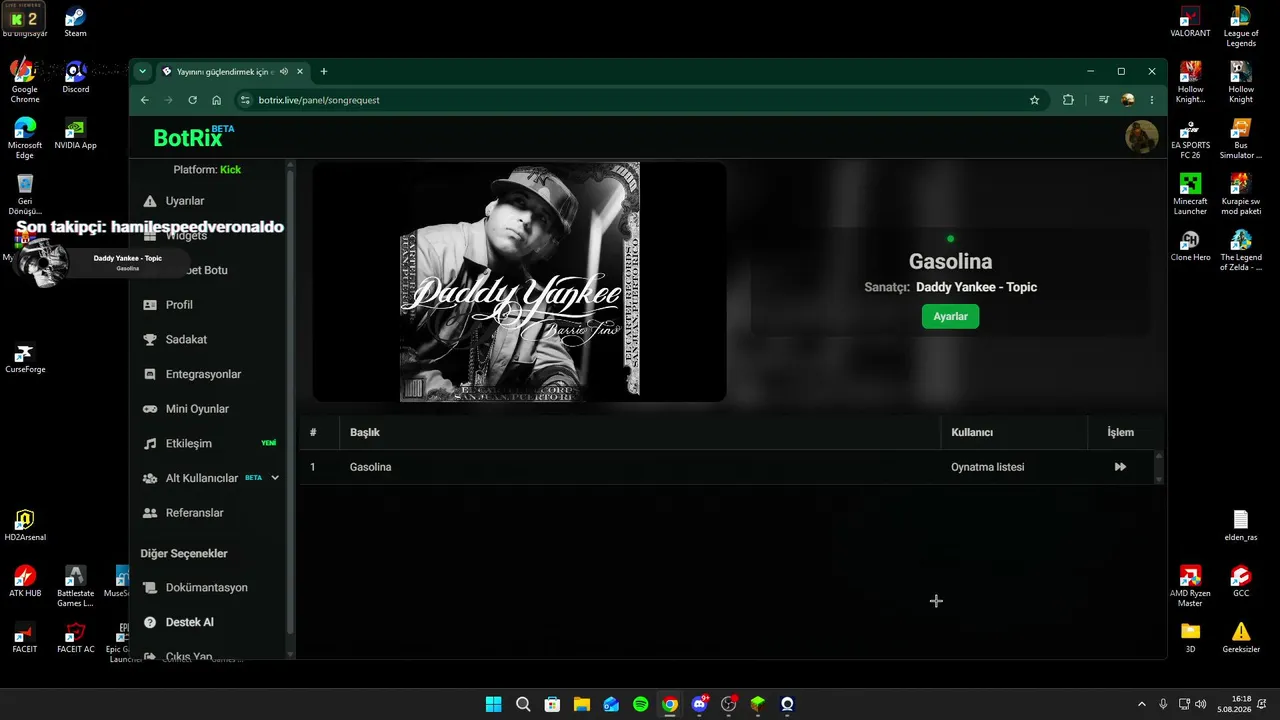1280x720 pixels.
Task: Click the green Ayarlar button
Action: (x=950, y=316)
